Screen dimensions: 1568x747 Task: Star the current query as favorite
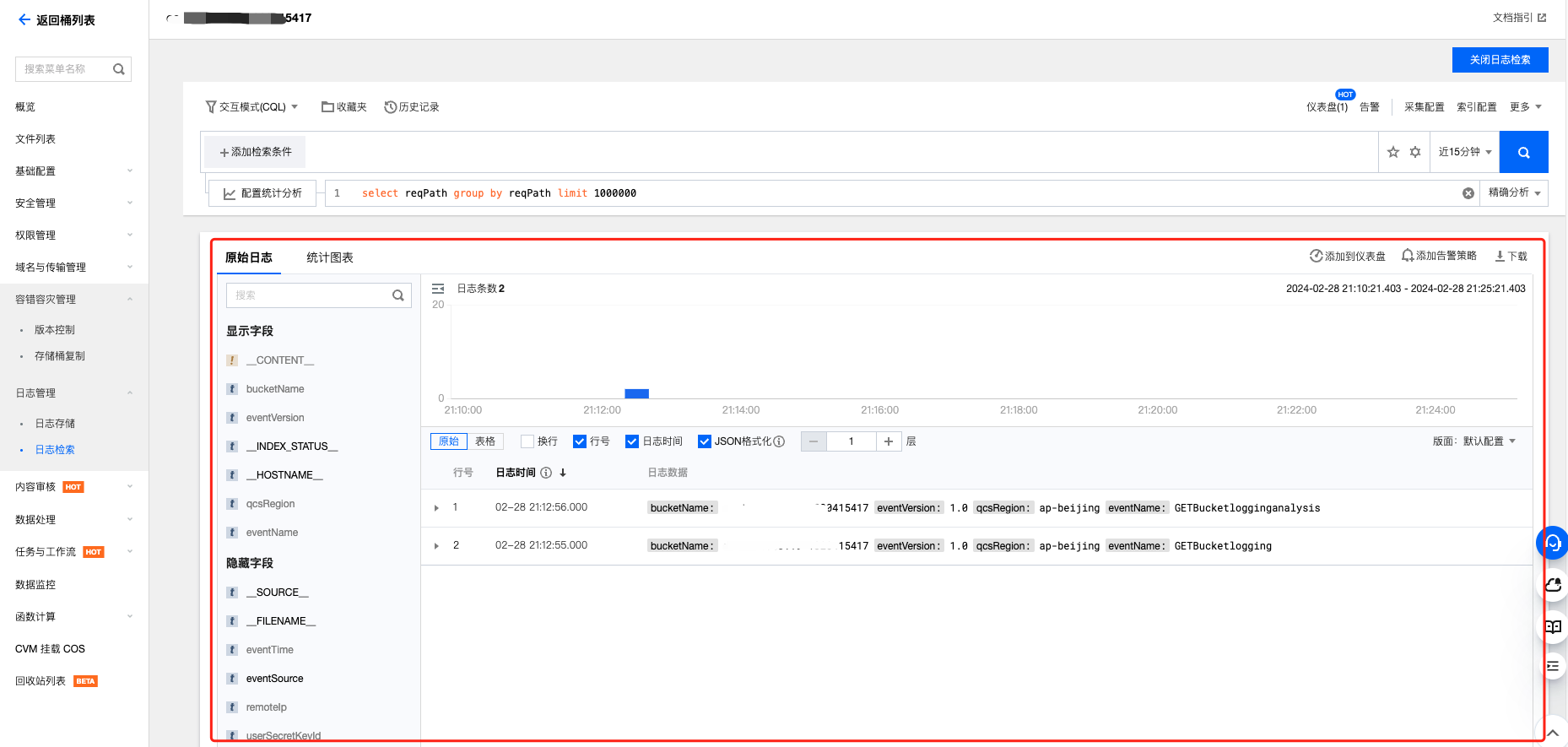click(x=1393, y=152)
